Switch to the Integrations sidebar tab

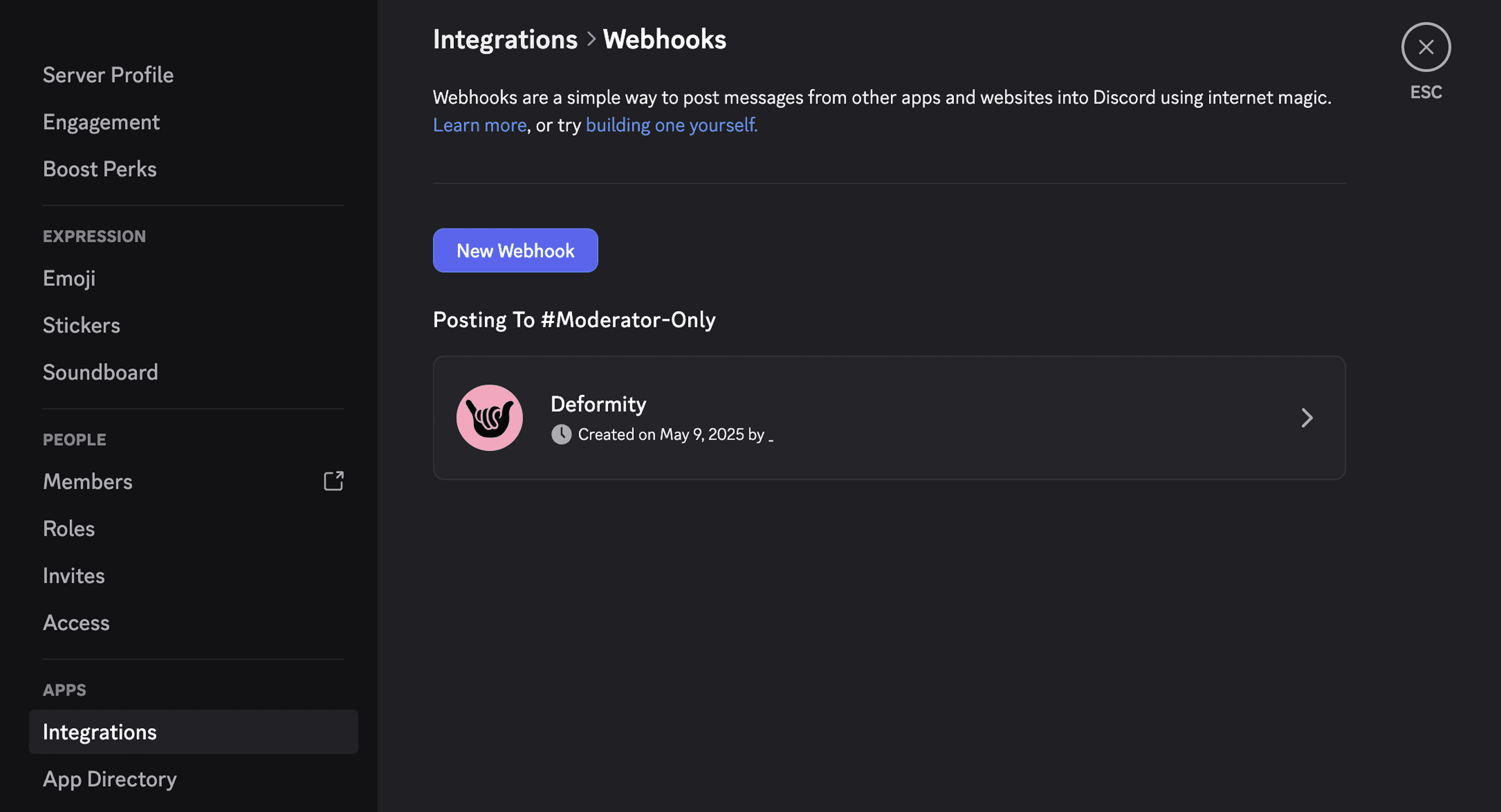tap(99, 732)
